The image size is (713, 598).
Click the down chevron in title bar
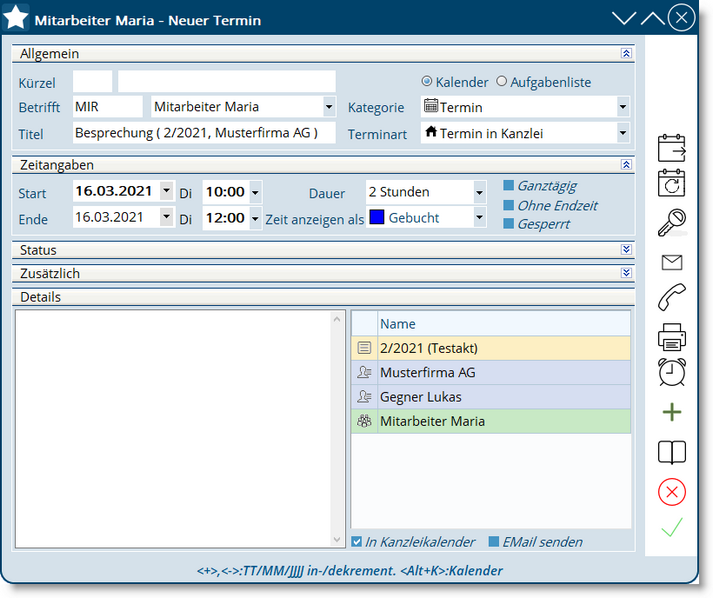(x=623, y=18)
